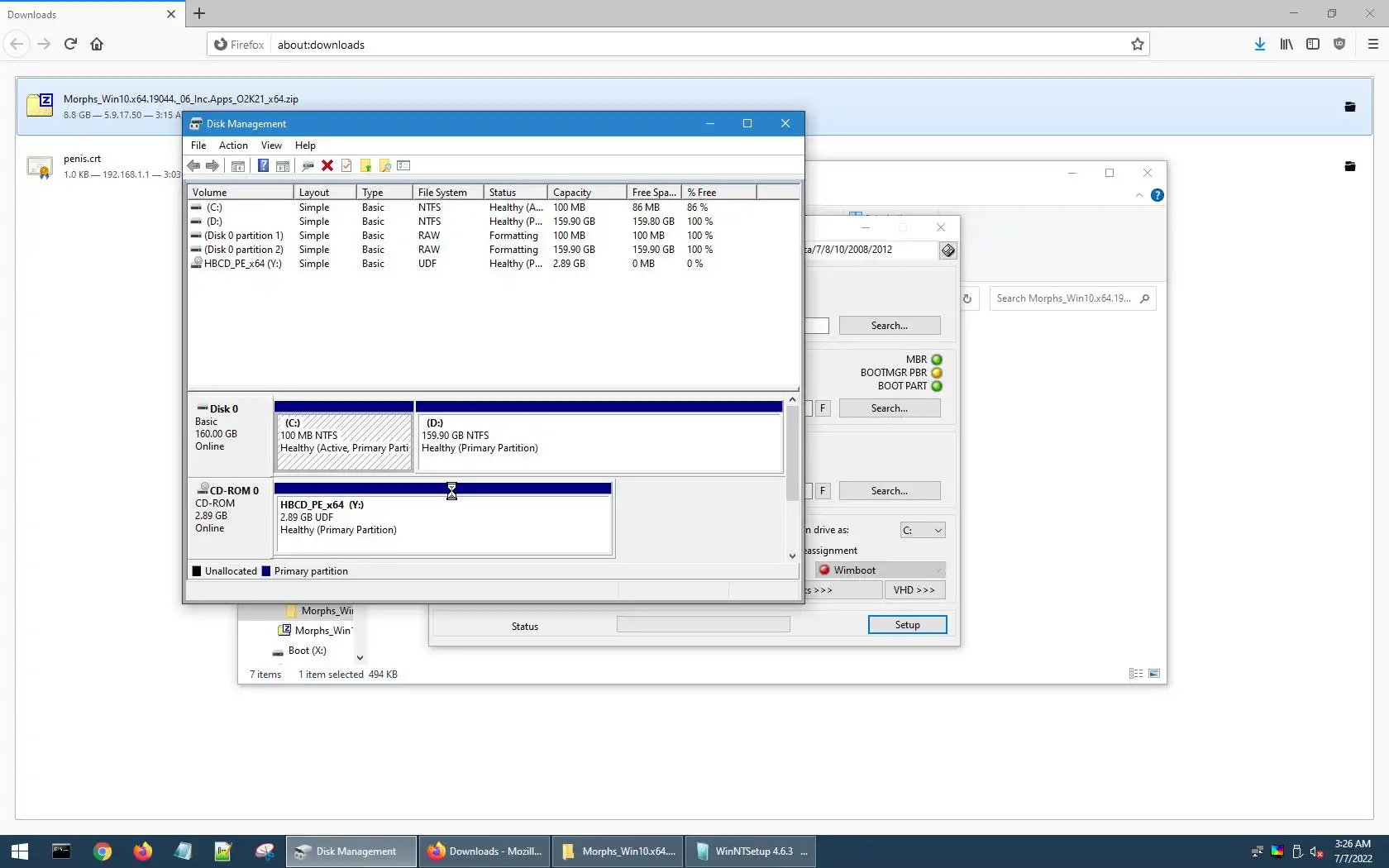Open the Windows Start menu

pyautogui.click(x=20, y=851)
